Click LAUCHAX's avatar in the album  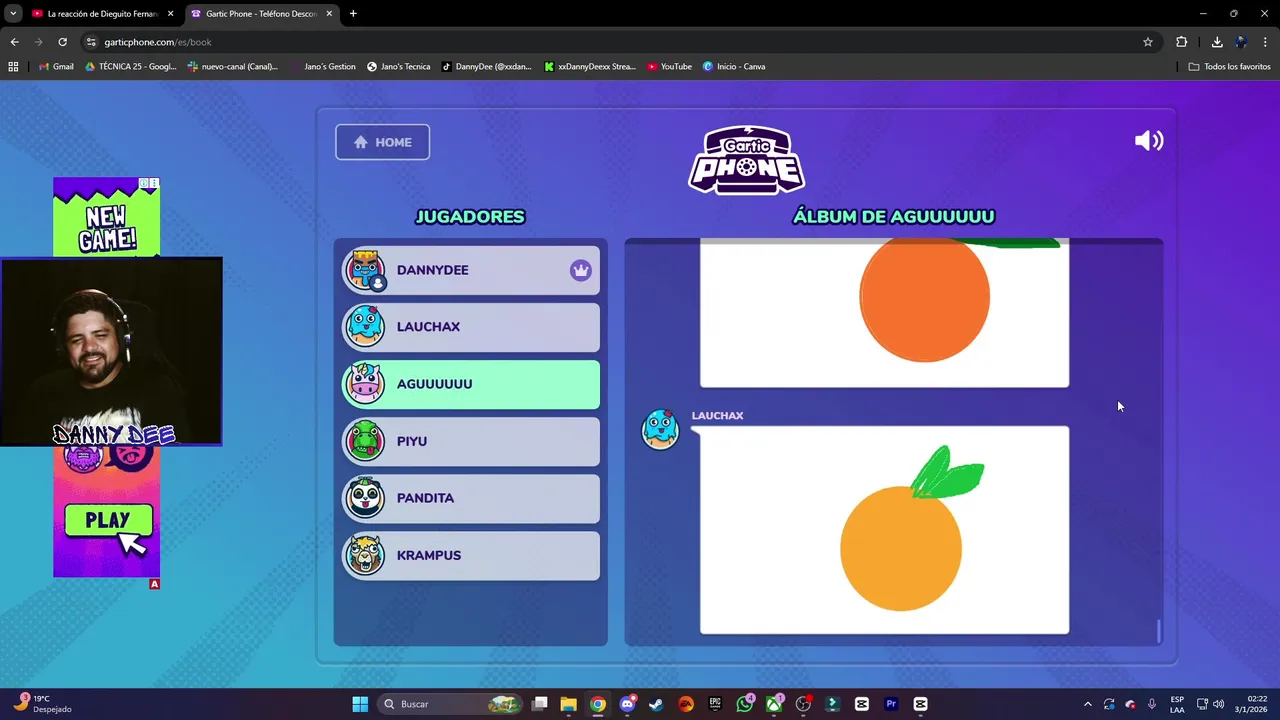660,429
